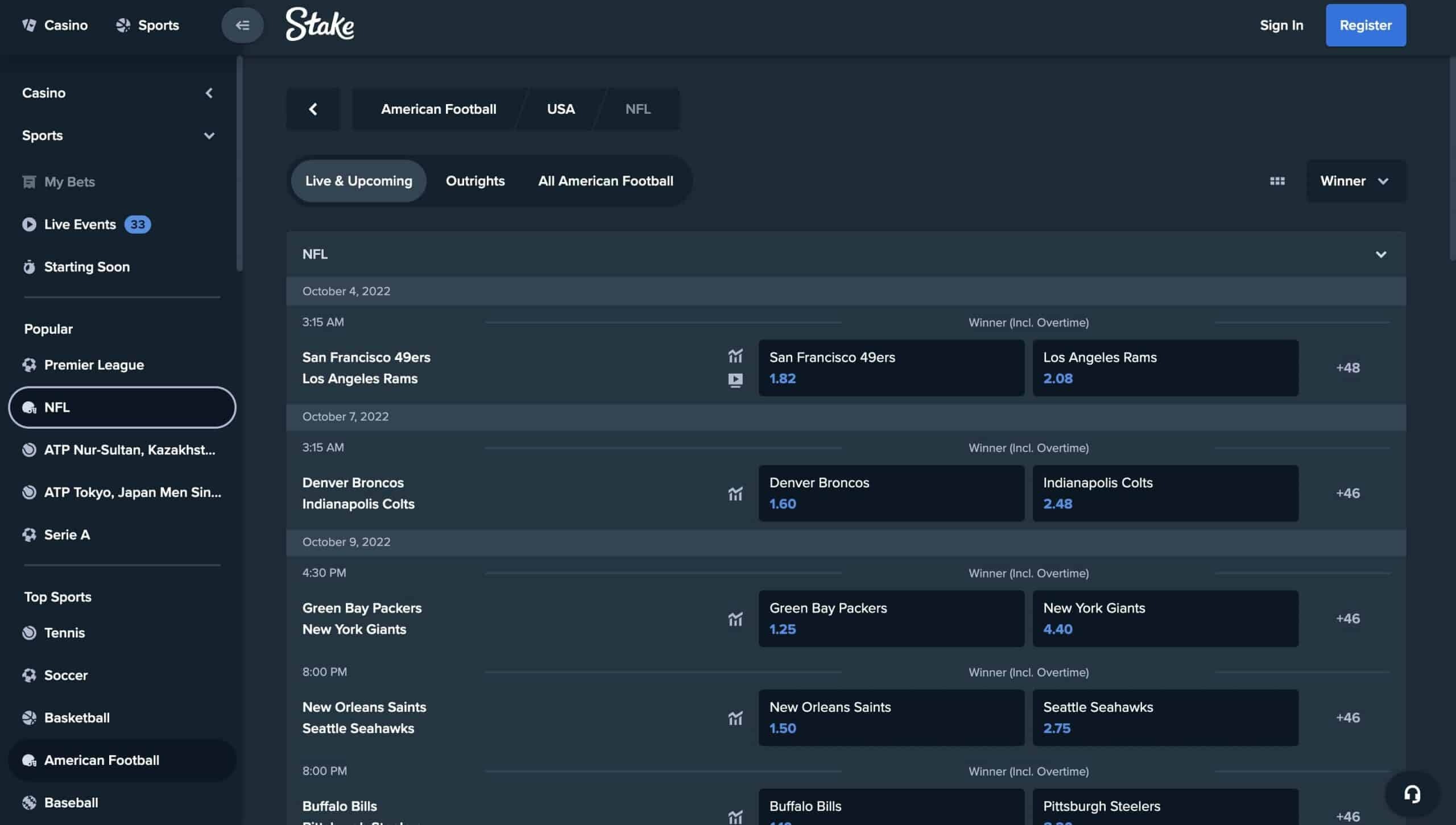Image resolution: width=1456 pixels, height=825 pixels.
Task: Click the Baseball icon under Top Sports
Action: click(x=29, y=803)
